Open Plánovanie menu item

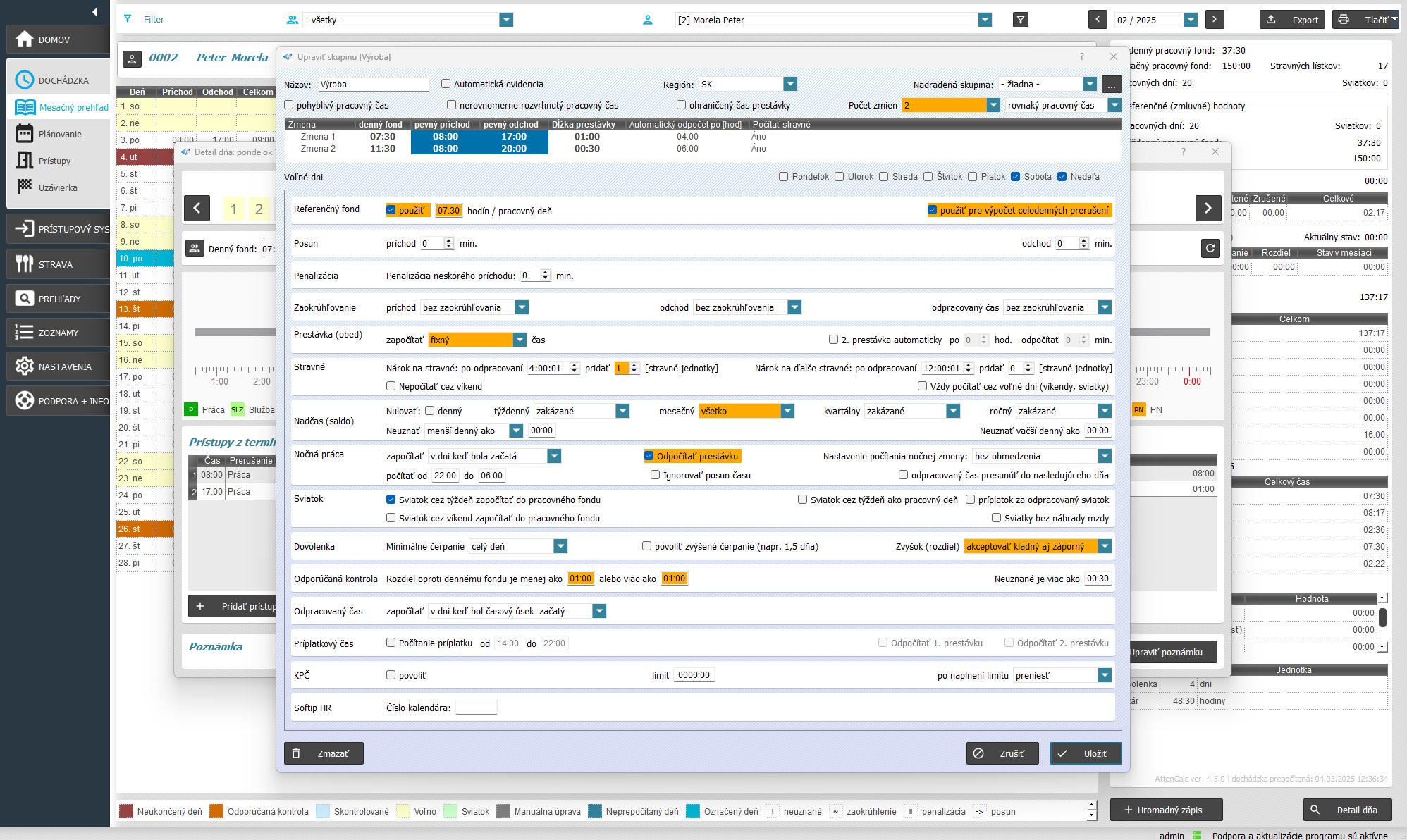[60, 134]
